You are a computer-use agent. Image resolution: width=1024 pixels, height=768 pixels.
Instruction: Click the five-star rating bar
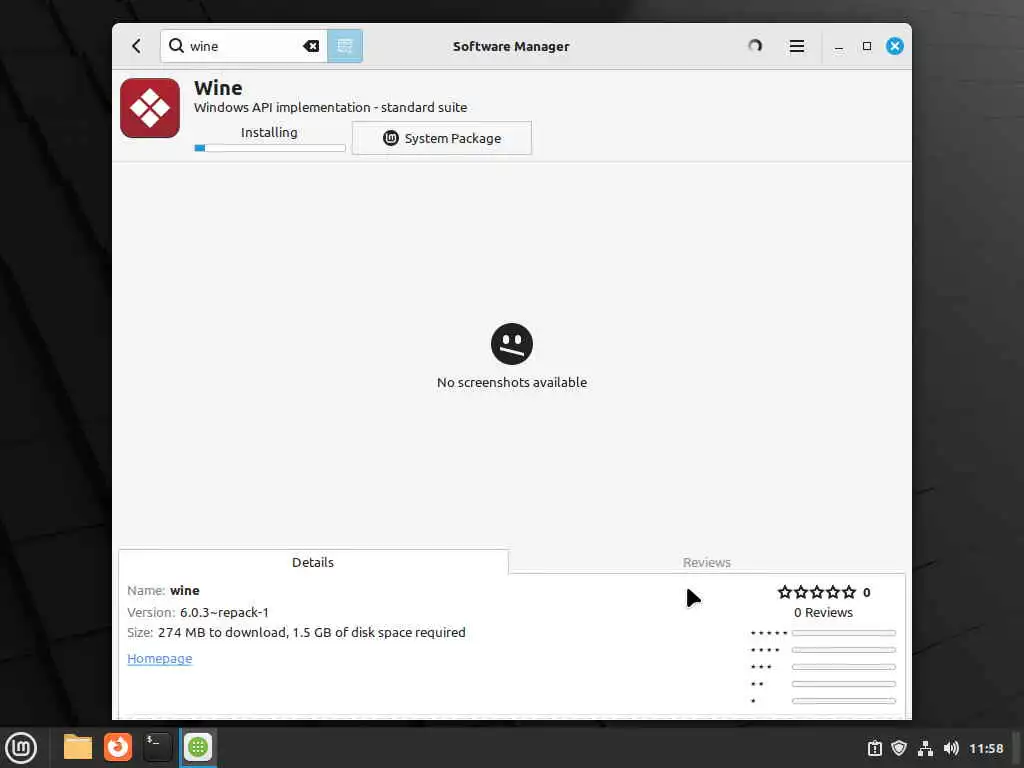pyautogui.click(x=844, y=633)
